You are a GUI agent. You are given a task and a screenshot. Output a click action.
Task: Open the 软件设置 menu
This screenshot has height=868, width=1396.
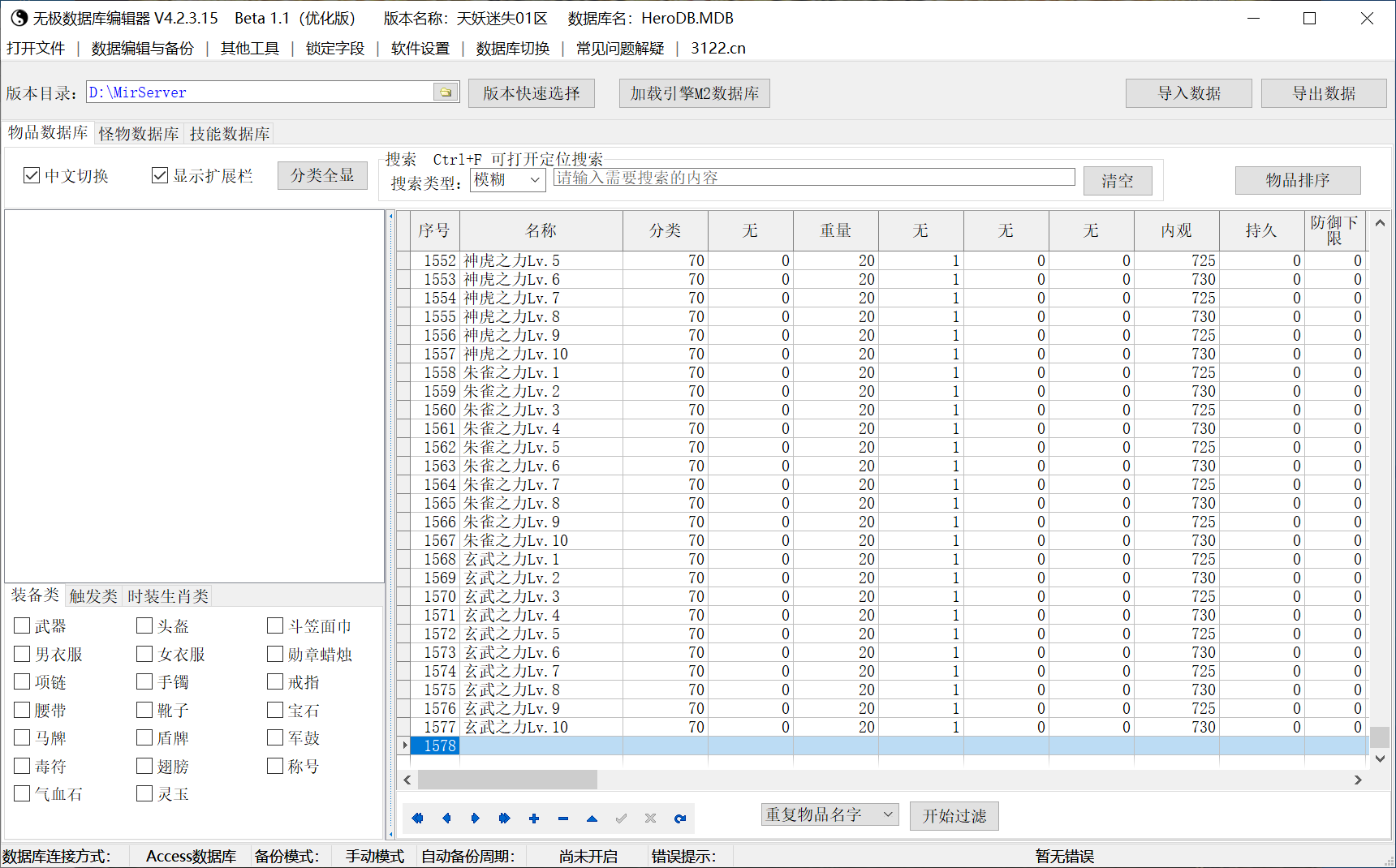420,49
